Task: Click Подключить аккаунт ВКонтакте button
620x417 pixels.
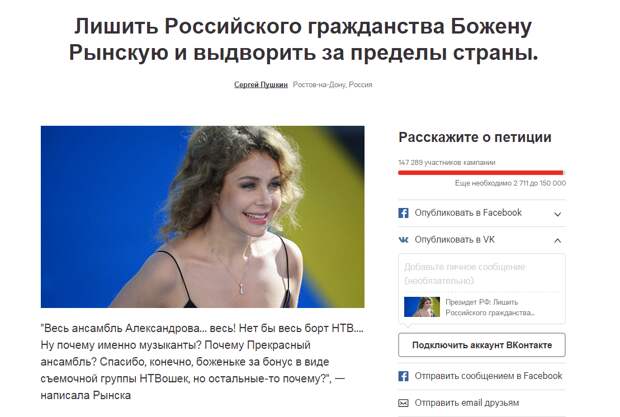Action: point(482,345)
